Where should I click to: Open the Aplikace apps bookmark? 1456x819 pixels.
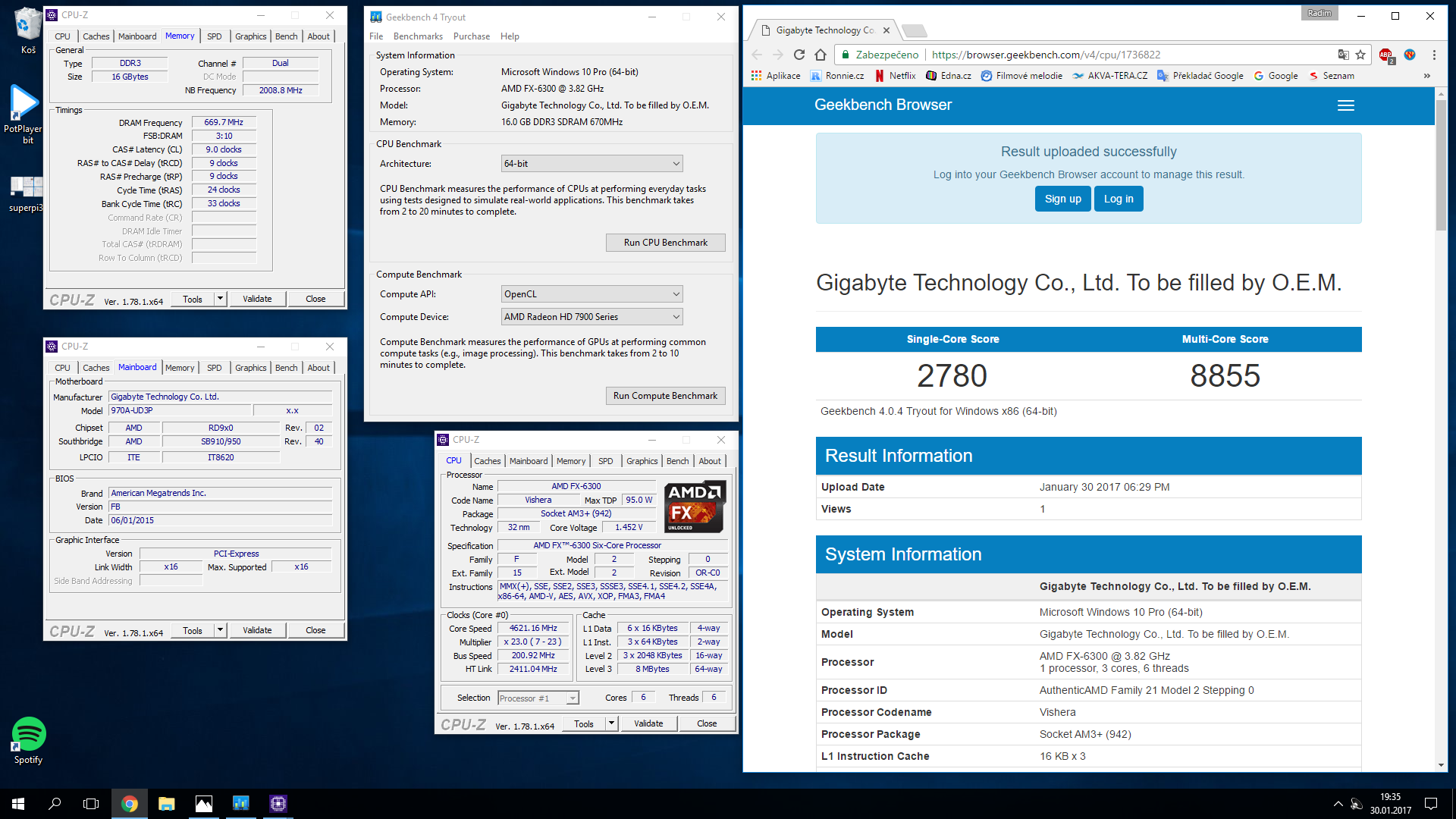[776, 76]
